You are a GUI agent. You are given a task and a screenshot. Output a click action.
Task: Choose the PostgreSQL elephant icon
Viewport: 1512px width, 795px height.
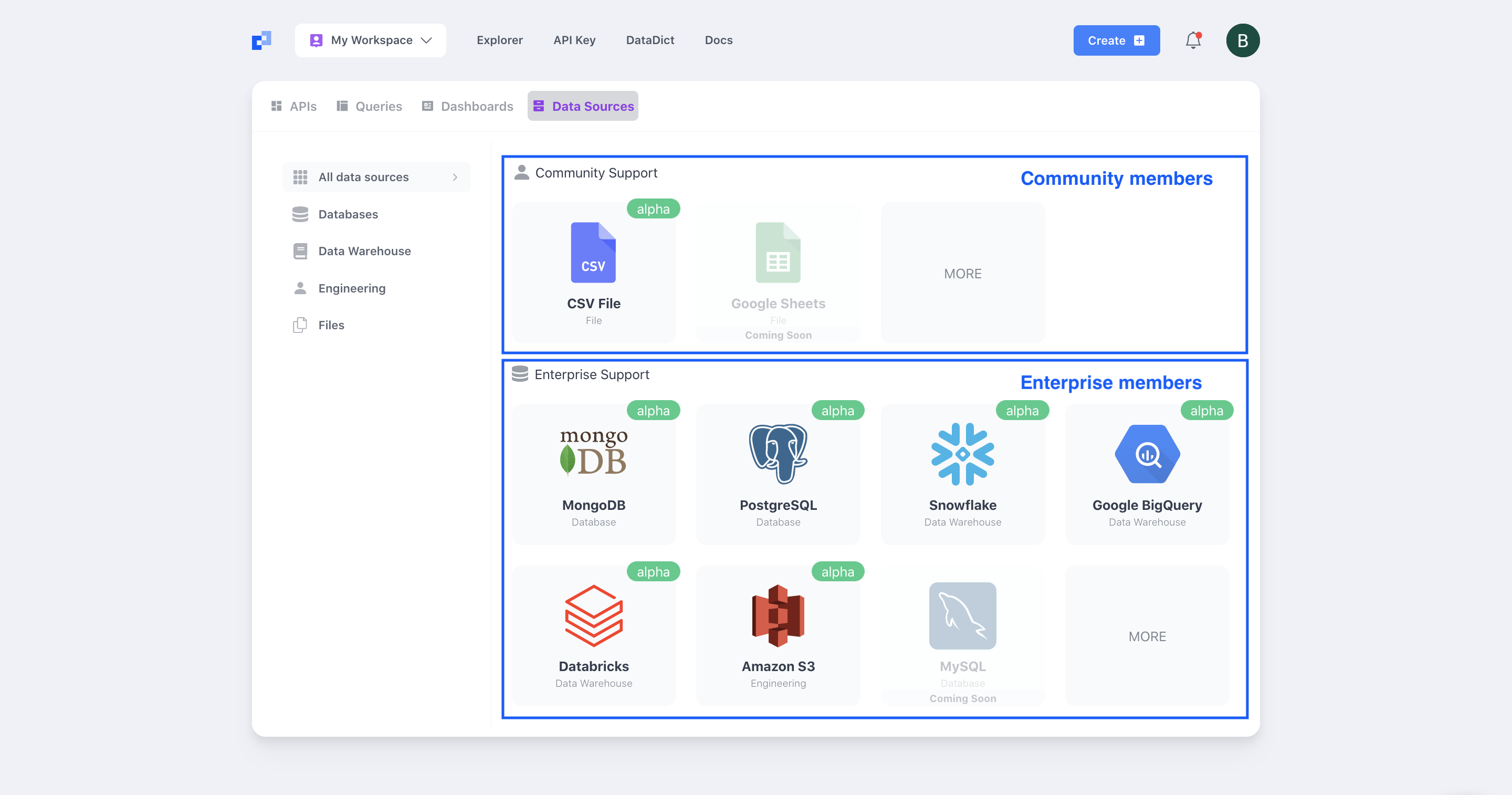click(x=778, y=453)
